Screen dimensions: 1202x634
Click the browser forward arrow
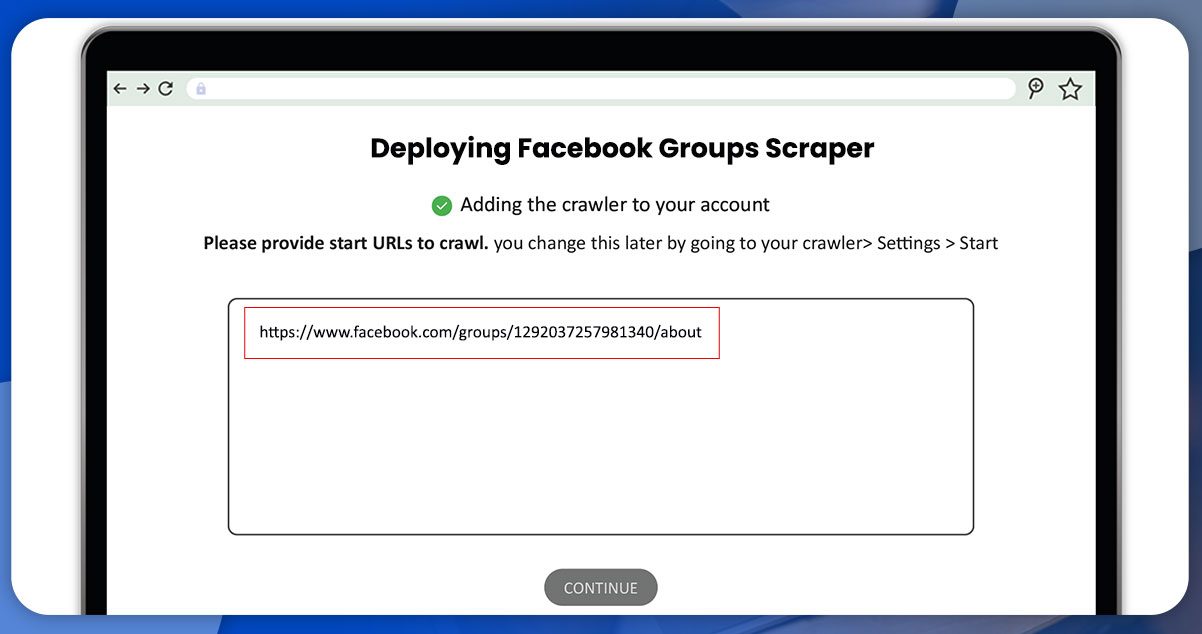click(143, 88)
